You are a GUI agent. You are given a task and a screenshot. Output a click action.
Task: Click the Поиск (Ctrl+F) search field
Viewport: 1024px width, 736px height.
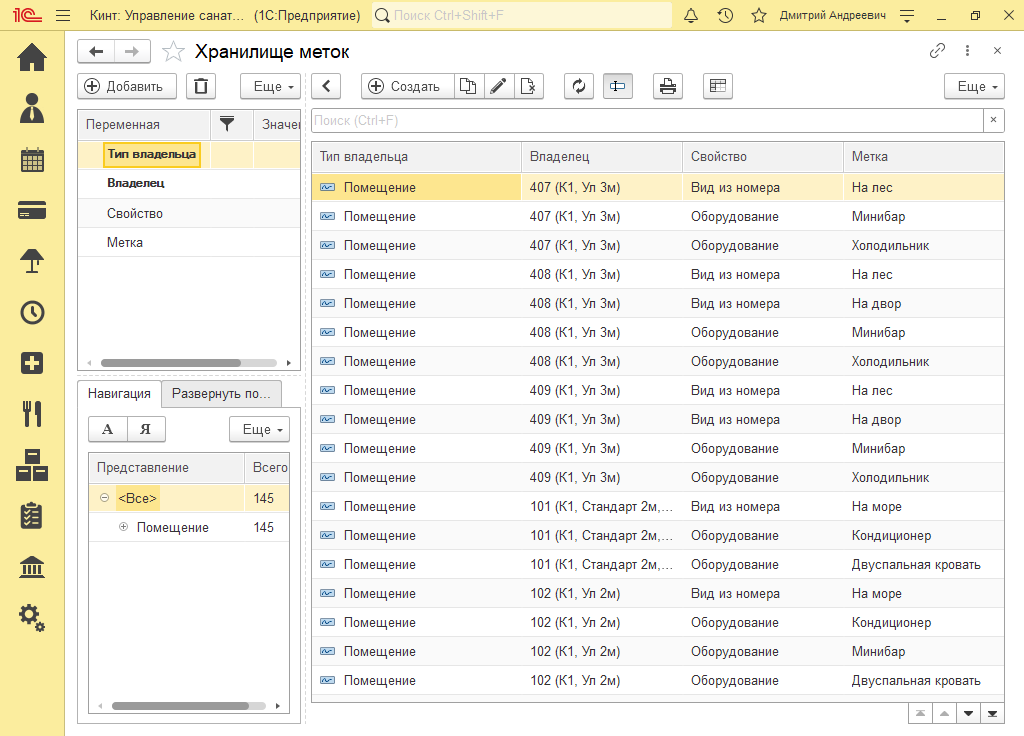pyautogui.click(x=646, y=120)
